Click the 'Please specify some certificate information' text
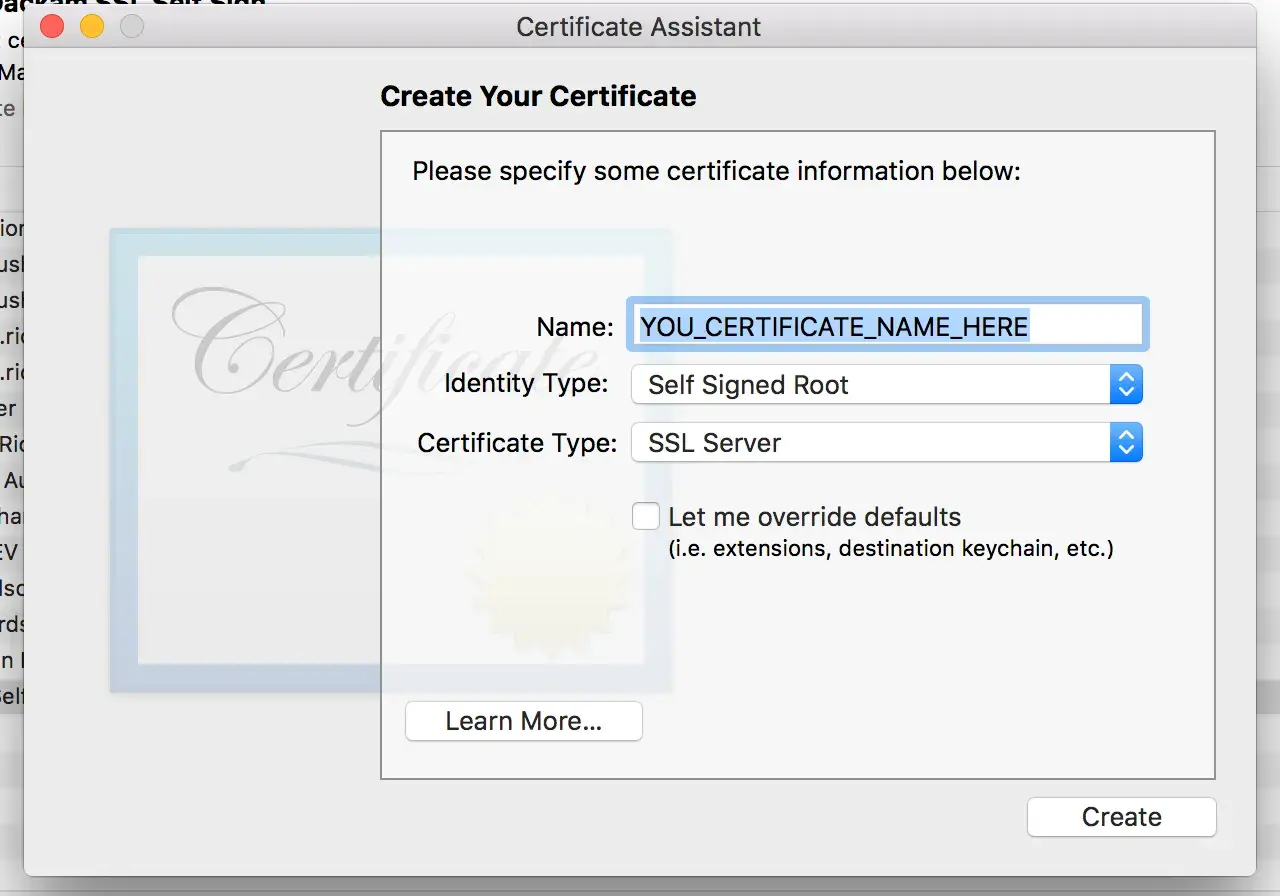The height and width of the screenshot is (896, 1280). [716, 171]
